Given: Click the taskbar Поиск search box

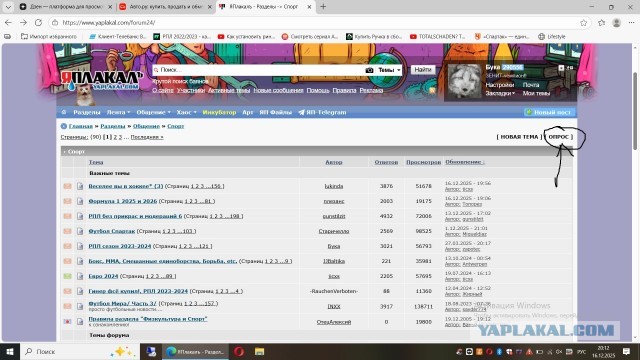Looking at the screenshot, I should point(80,351).
